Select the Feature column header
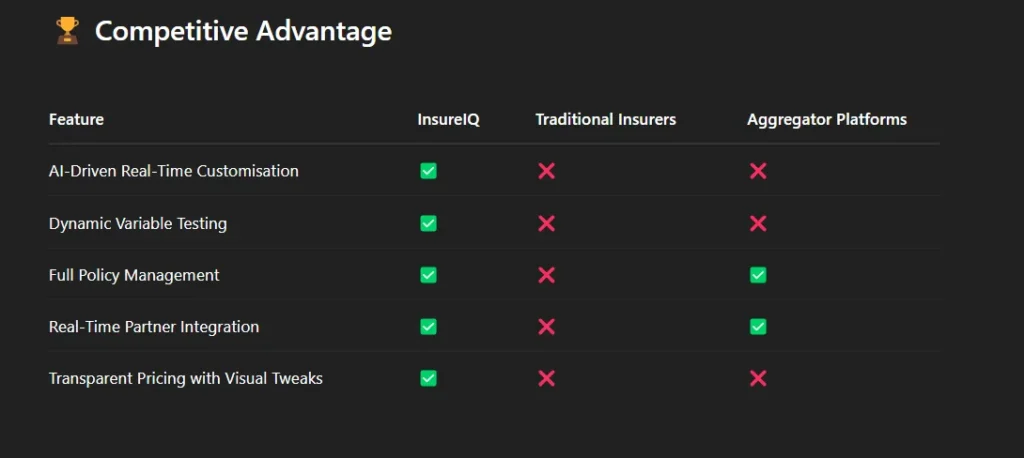This screenshot has height=458, width=1024. pyautogui.click(x=76, y=120)
